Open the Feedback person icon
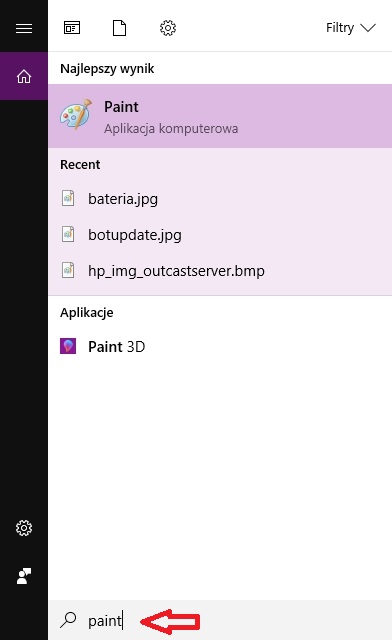This screenshot has height=640, width=392. (24, 576)
